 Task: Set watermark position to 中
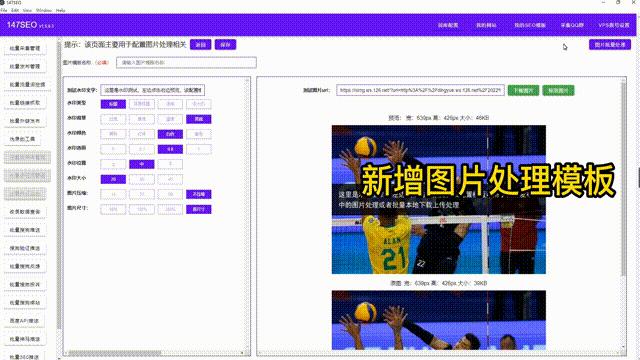(x=142, y=164)
